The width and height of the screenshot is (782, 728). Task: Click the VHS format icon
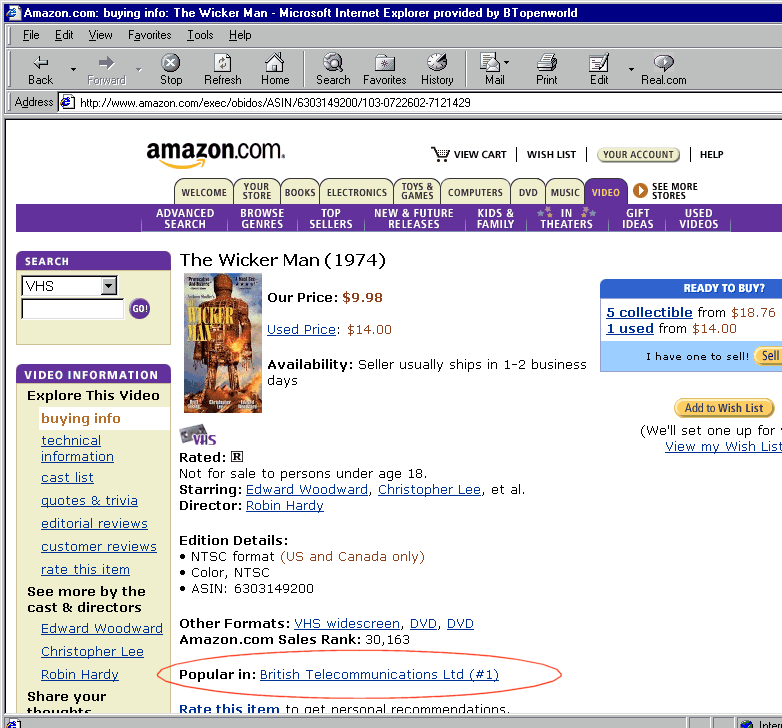click(198, 435)
